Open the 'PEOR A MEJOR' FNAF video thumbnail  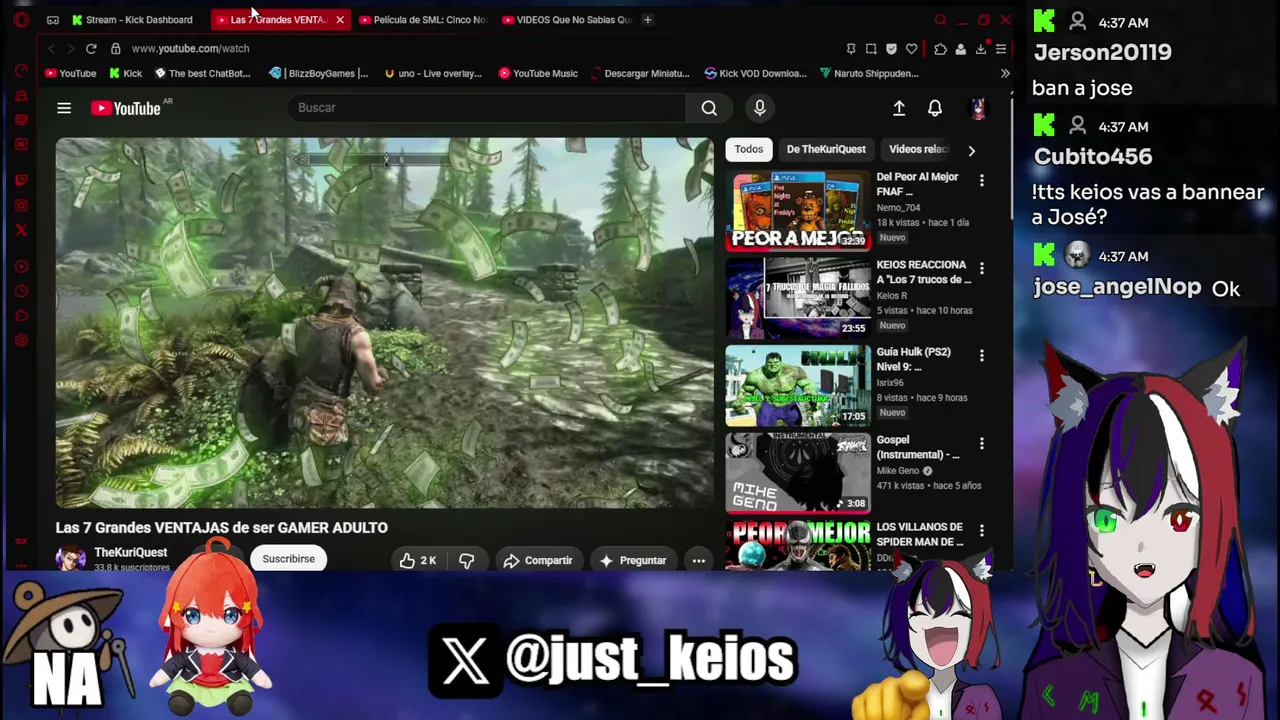(798, 211)
